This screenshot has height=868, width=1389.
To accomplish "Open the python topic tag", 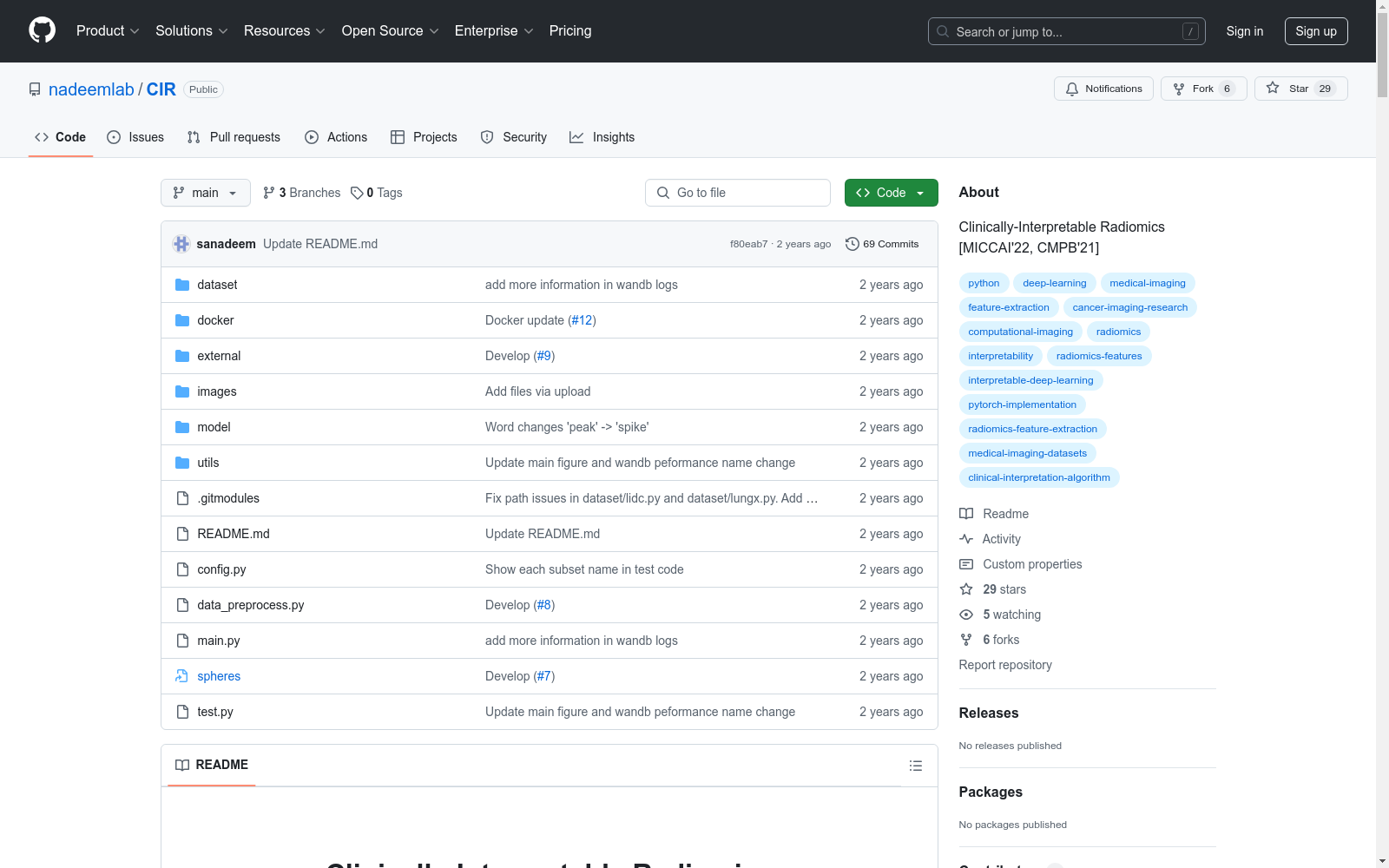I will [x=984, y=283].
